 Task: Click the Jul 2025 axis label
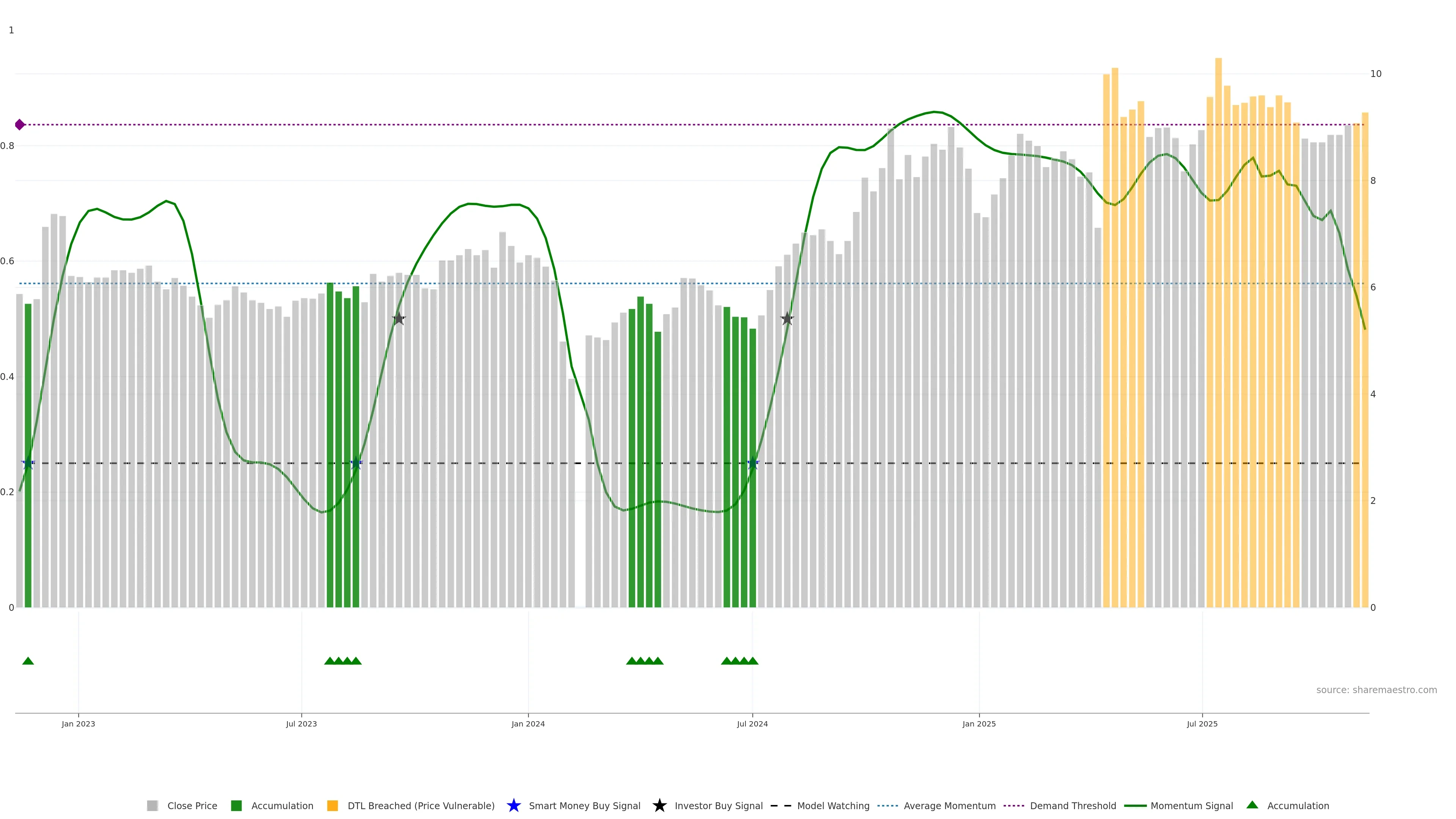(1202, 723)
